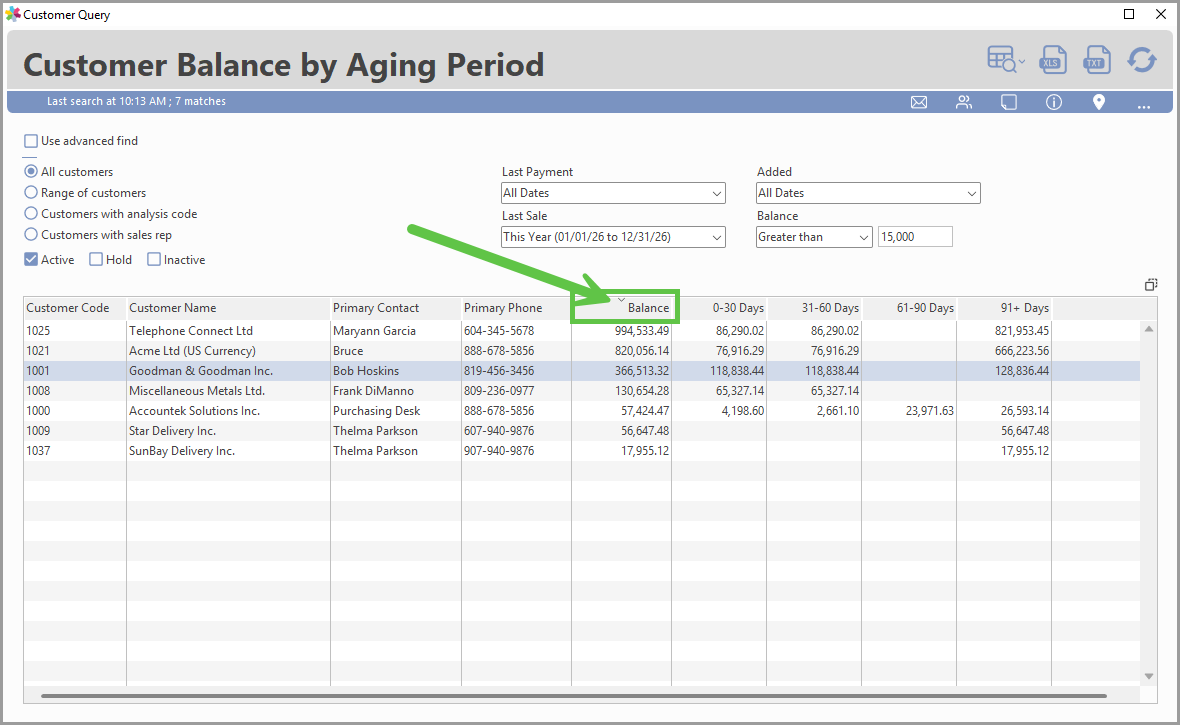Open the Last Sale period dropdown
The width and height of the screenshot is (1180, 725).
click(613, 237)
